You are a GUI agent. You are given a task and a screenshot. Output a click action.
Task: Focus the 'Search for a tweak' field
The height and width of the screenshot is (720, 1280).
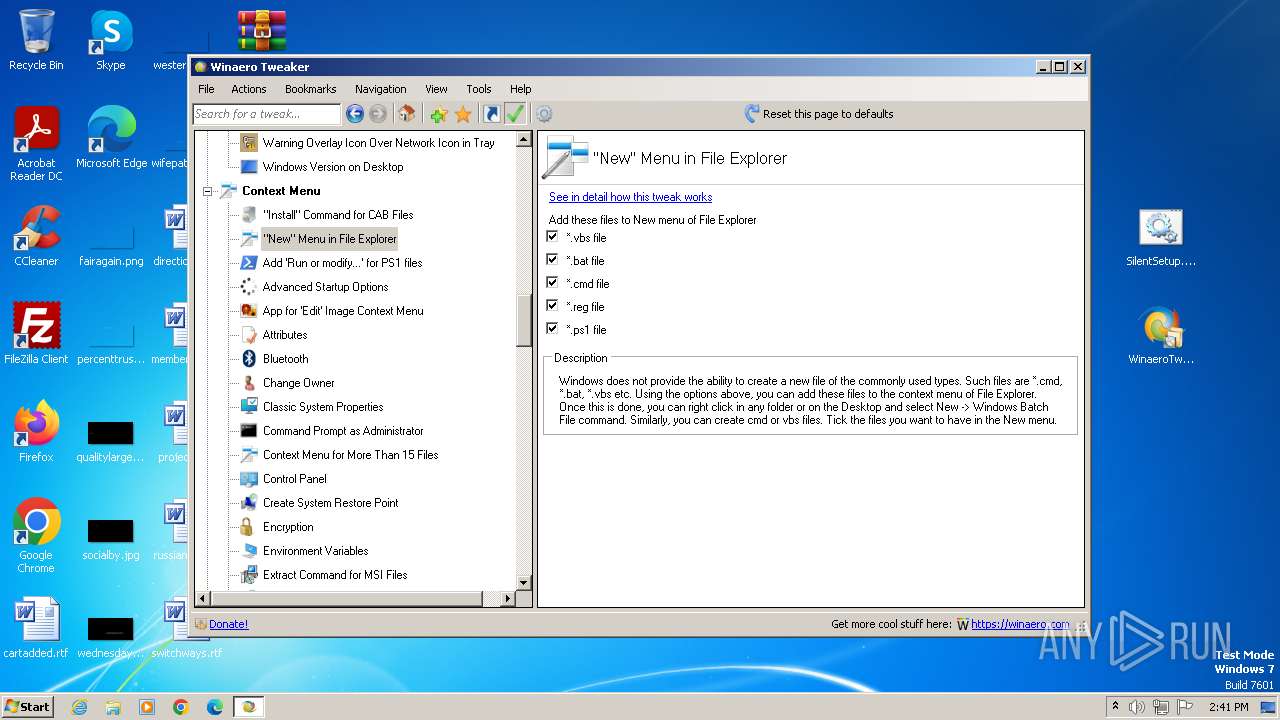coord(267,114)
